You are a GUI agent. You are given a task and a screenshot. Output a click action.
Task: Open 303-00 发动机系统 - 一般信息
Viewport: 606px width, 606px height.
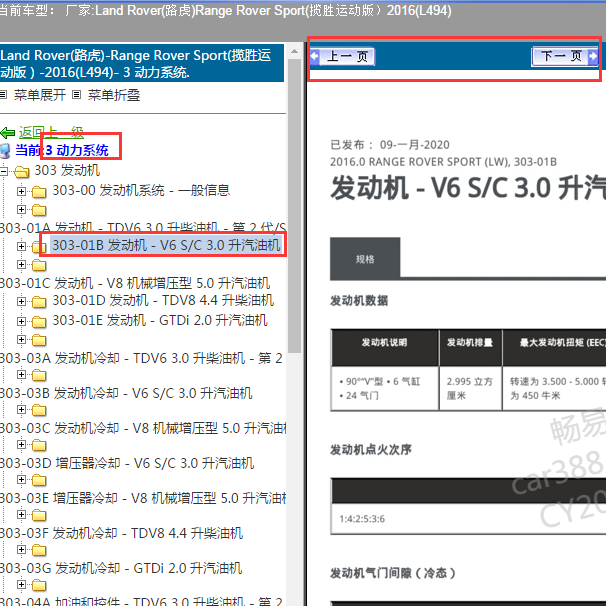[141, 190]
